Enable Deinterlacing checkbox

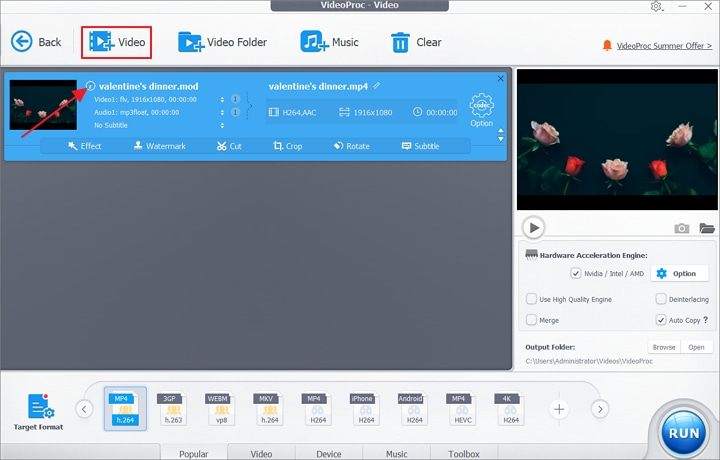pos(661,299)
